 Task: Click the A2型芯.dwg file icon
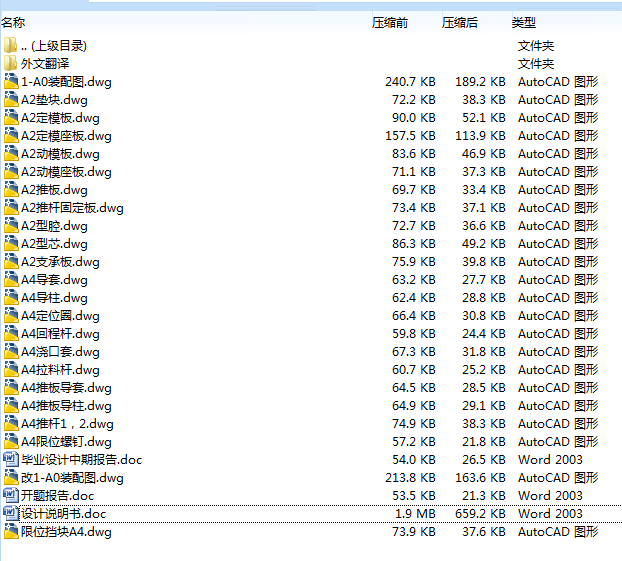[11, 243]
